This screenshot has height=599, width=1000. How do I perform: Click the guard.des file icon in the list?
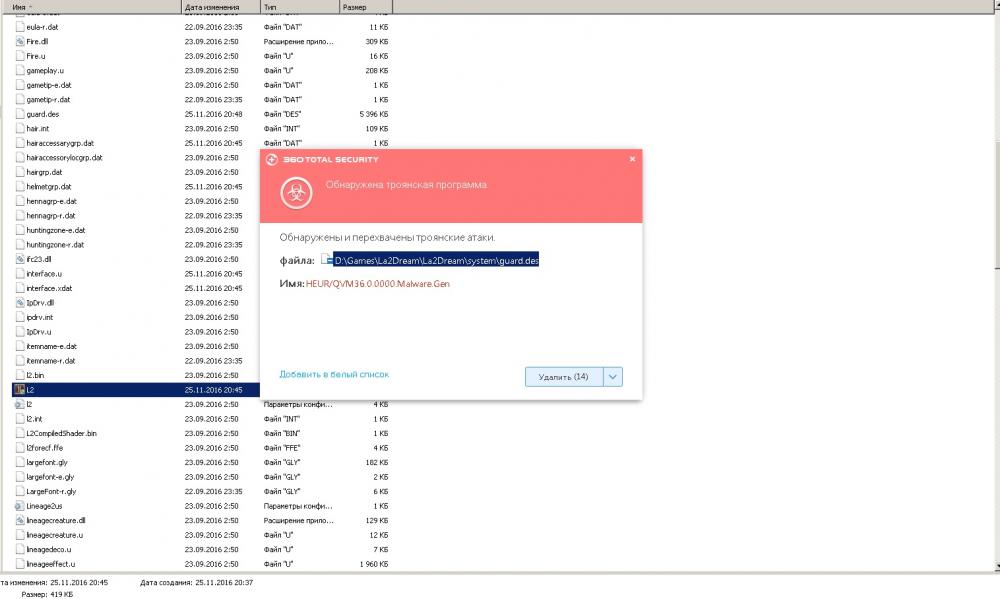pyautogui.click(x=20, y=114)
